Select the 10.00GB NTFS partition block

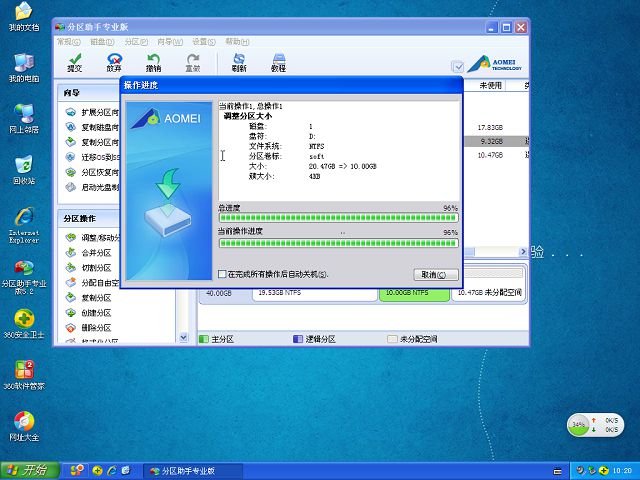point(414,293)
